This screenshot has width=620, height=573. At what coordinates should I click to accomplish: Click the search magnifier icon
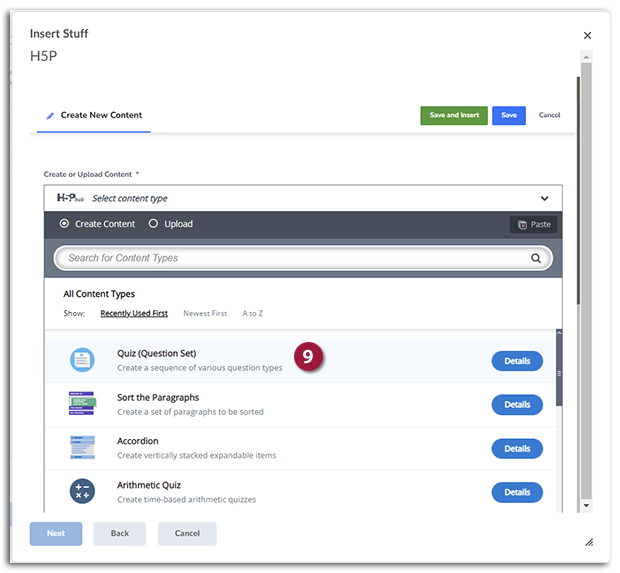[x=536, y=258]
